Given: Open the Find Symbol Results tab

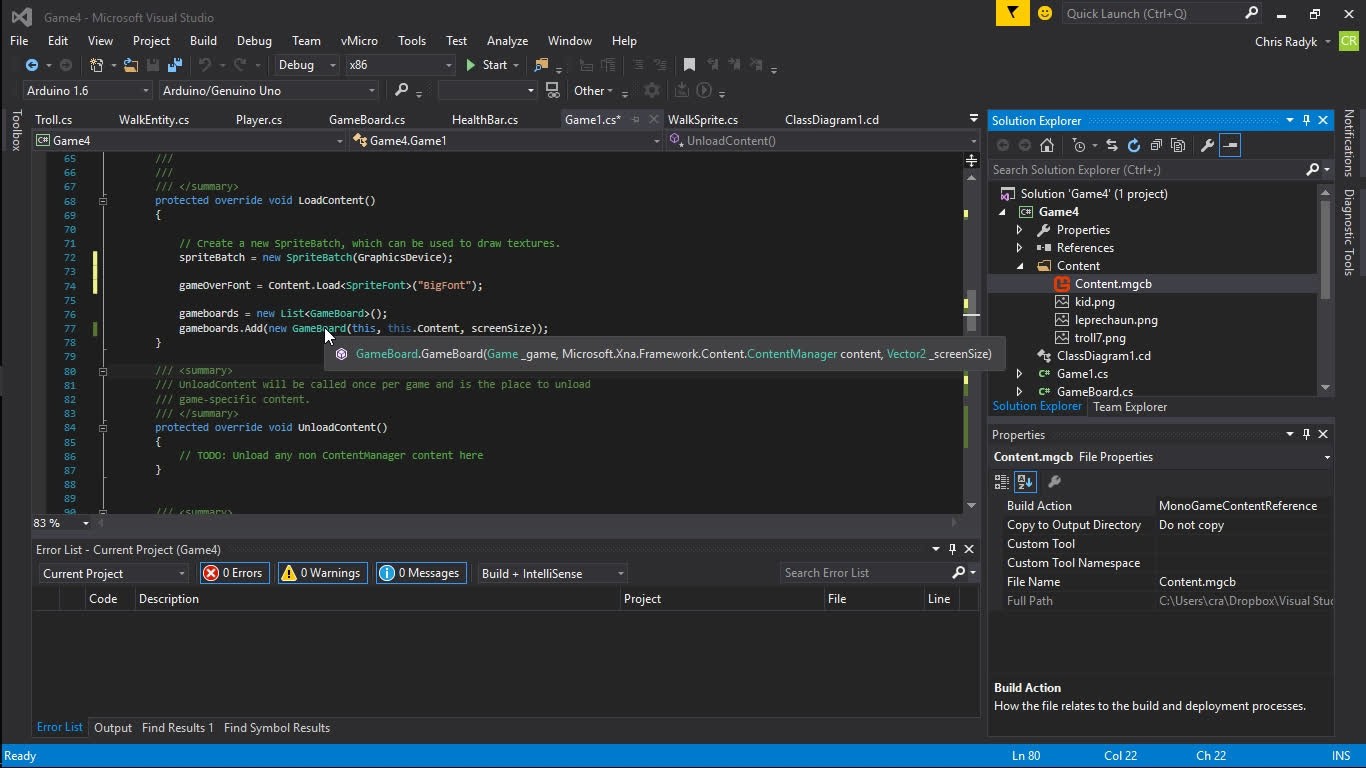Looking at the screenshot, I should point(277,728).
